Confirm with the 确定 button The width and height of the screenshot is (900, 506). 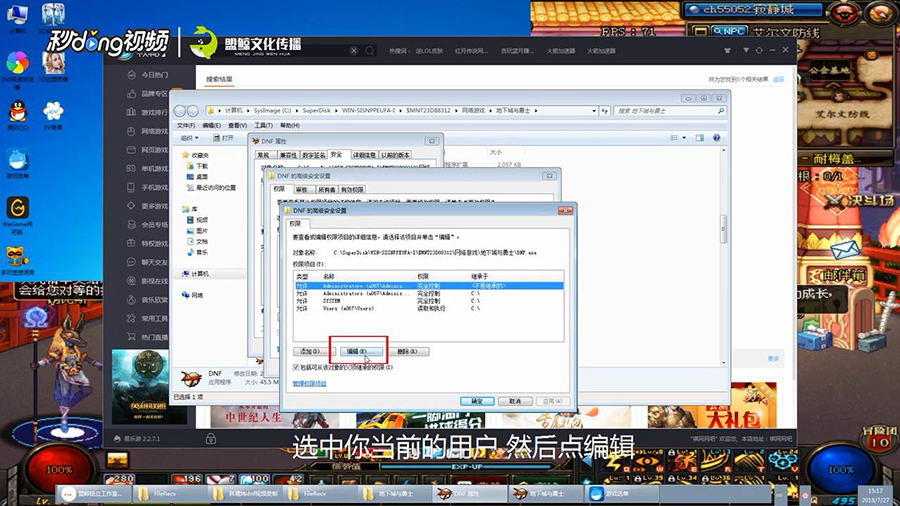click(477, 401)
